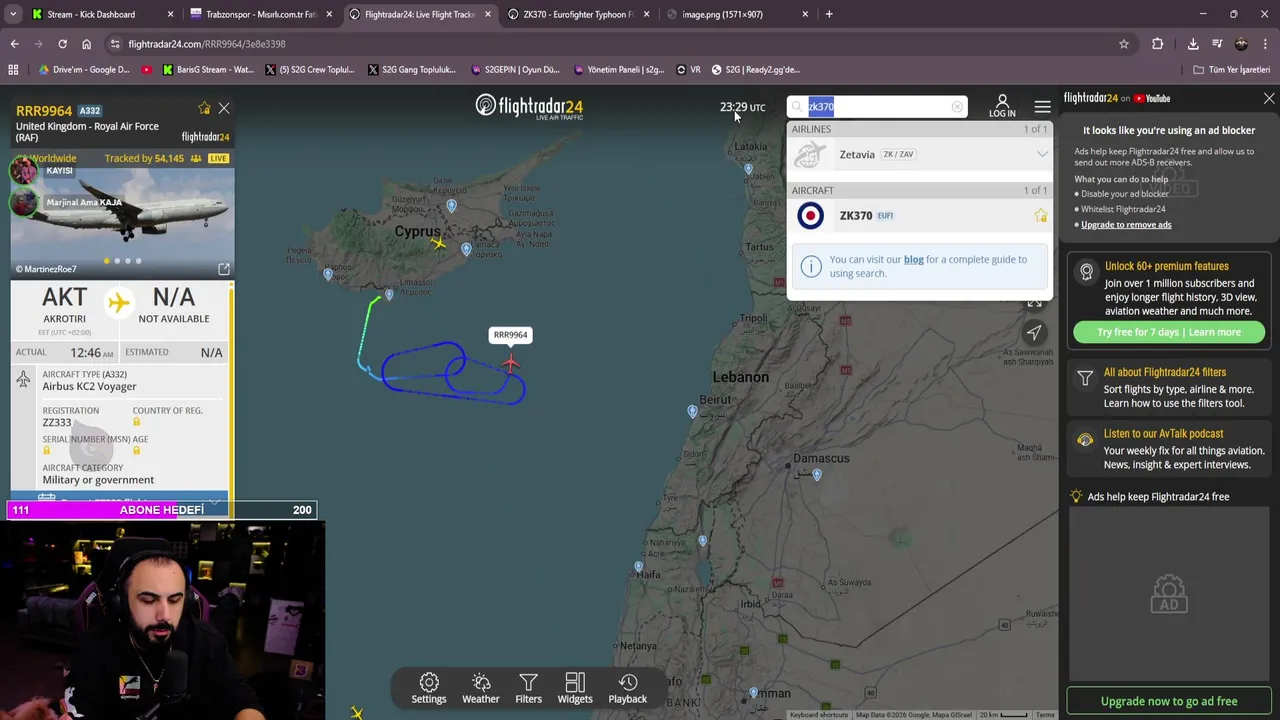
Task: Click Try free for 7 days button
Action: 1168,332
